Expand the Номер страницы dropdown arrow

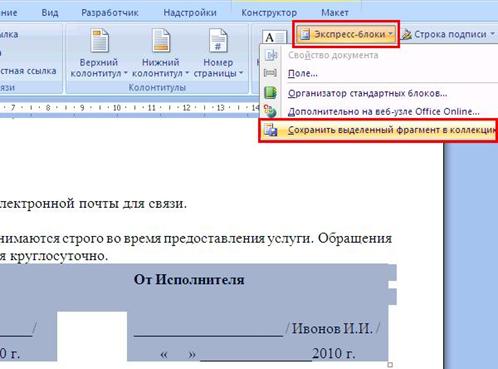[241, 73]
